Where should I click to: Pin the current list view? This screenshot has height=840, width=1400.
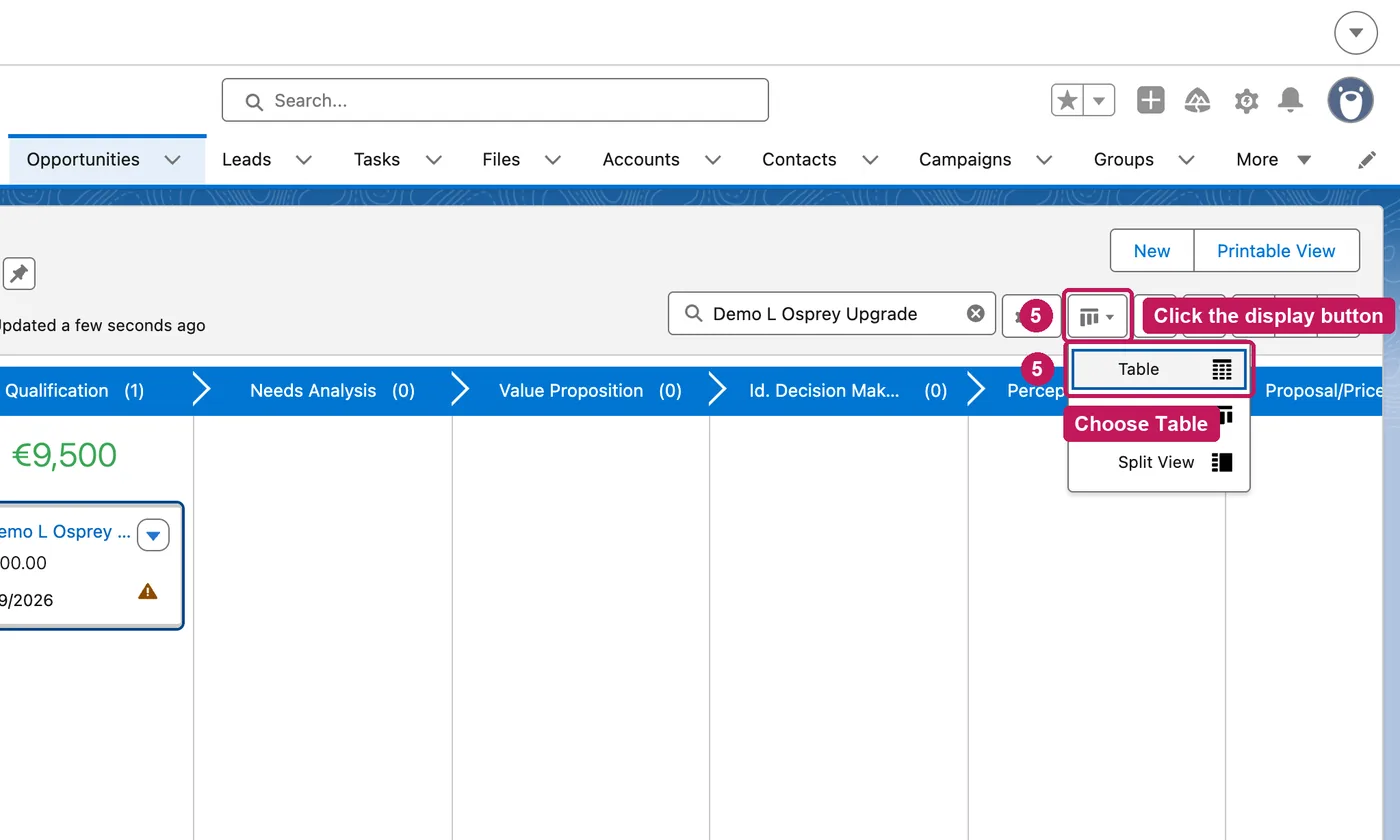click(x=18, y=273)
